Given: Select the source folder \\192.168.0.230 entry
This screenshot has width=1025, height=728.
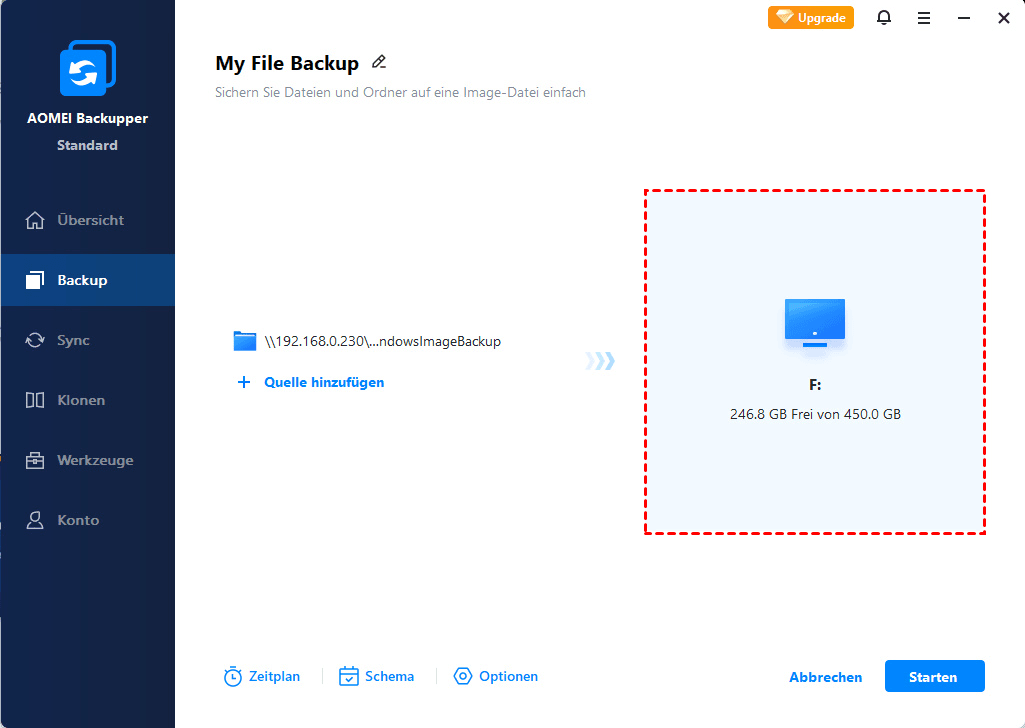Looking at the screenshot, I should coord(367,341).
